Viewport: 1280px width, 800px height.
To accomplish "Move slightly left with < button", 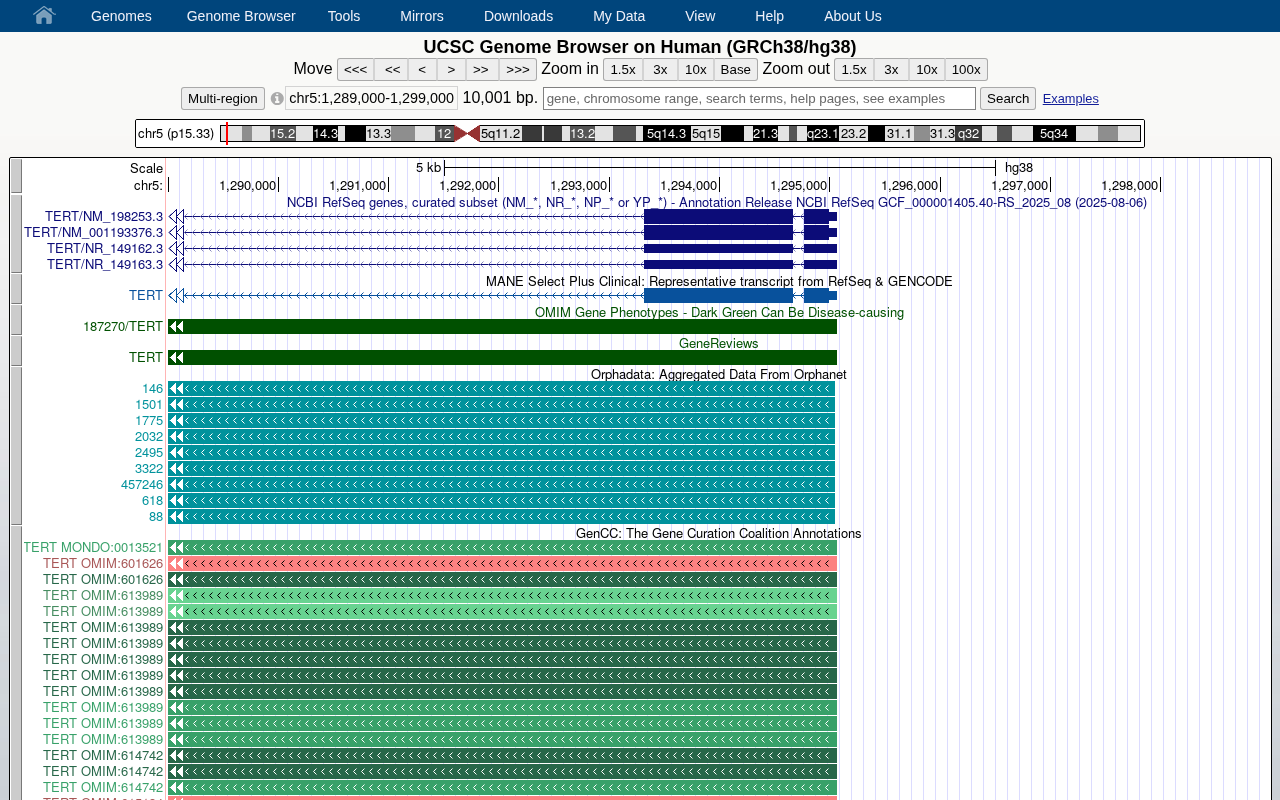I will 422,69.
